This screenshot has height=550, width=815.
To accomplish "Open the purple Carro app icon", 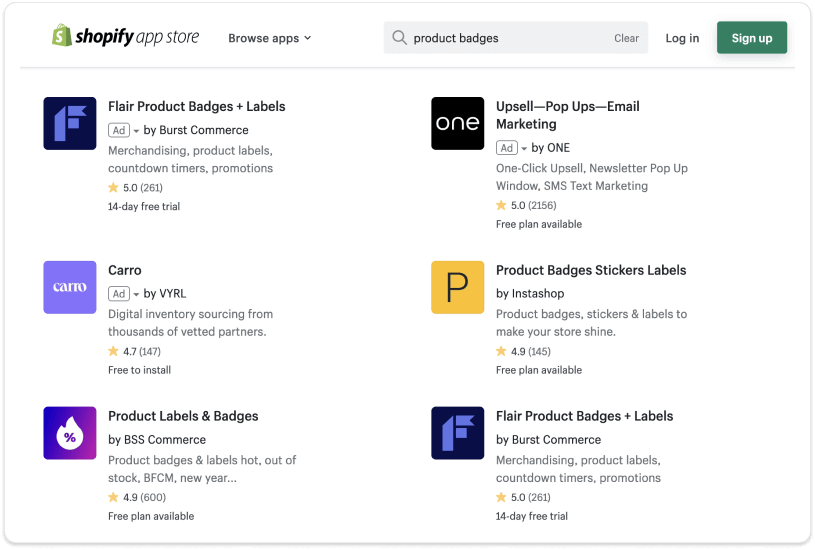I will [70, 287].
